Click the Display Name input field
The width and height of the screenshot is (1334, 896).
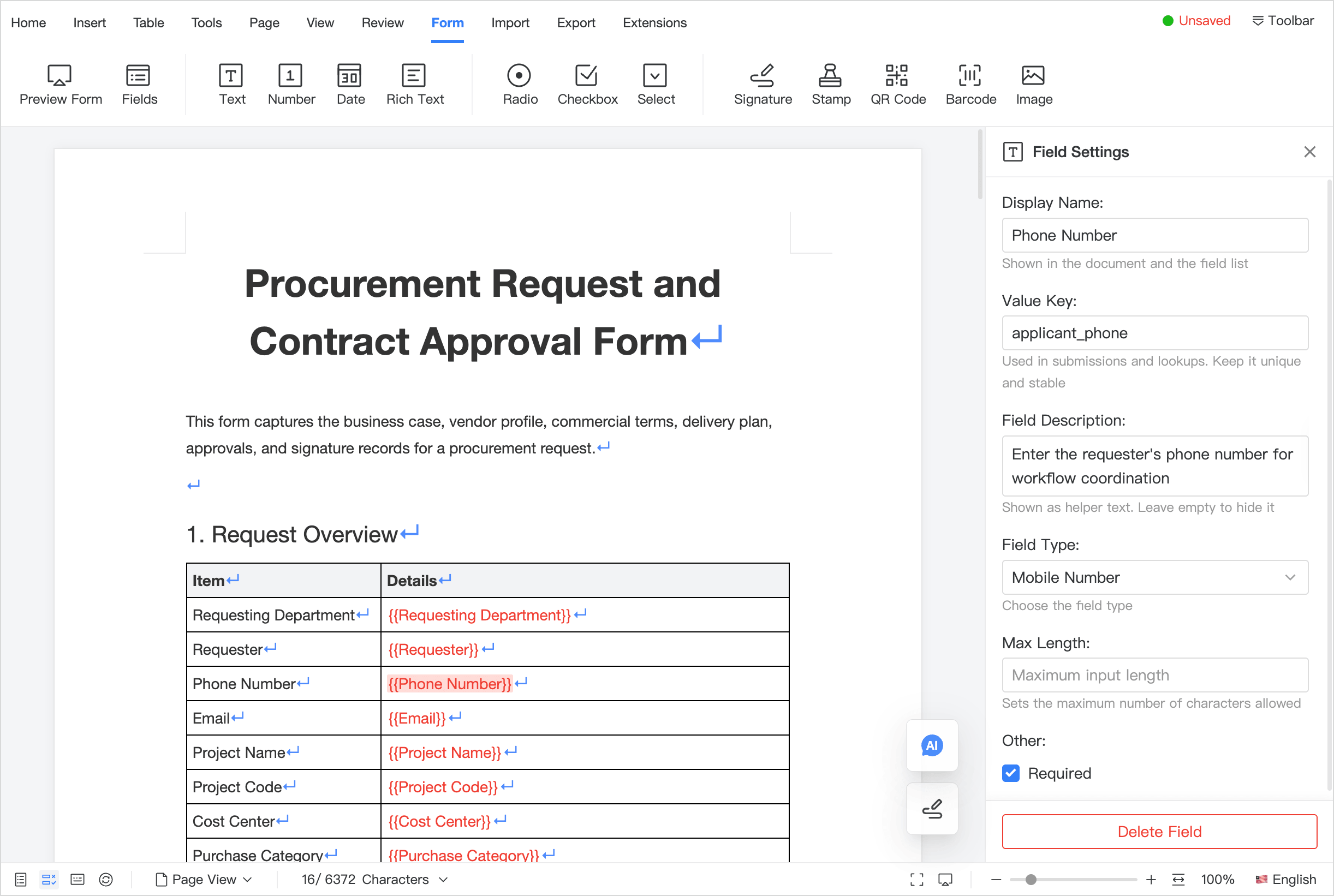(1154, 235)
